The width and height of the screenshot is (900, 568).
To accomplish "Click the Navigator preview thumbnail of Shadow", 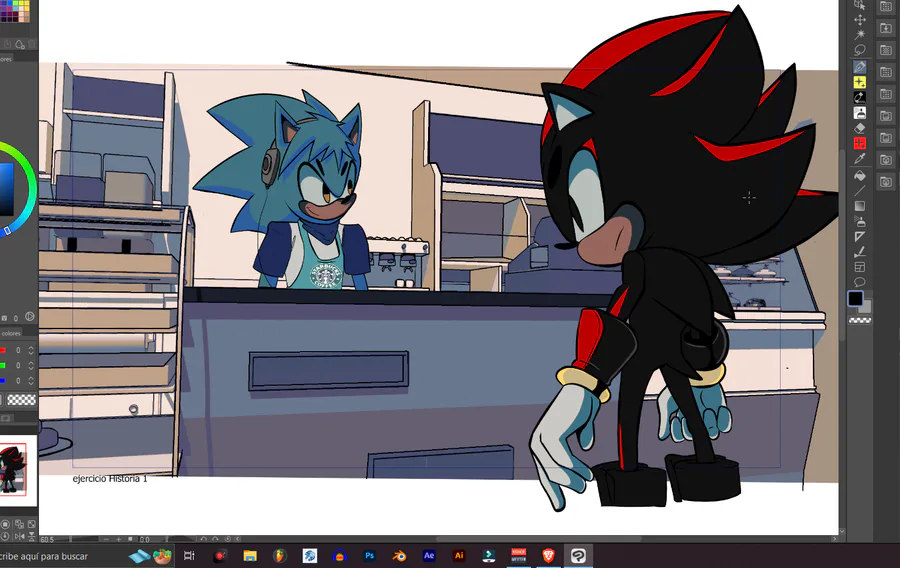I will 13,469.
